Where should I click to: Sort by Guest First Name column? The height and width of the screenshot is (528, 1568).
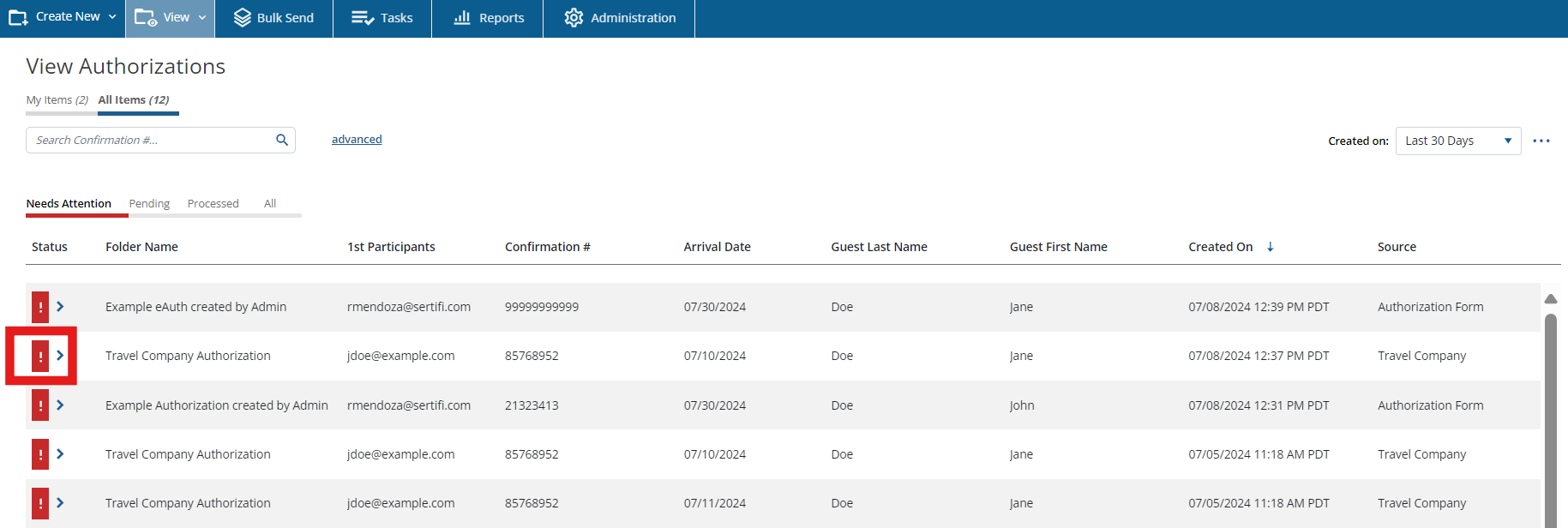(x=1058, y=247)
